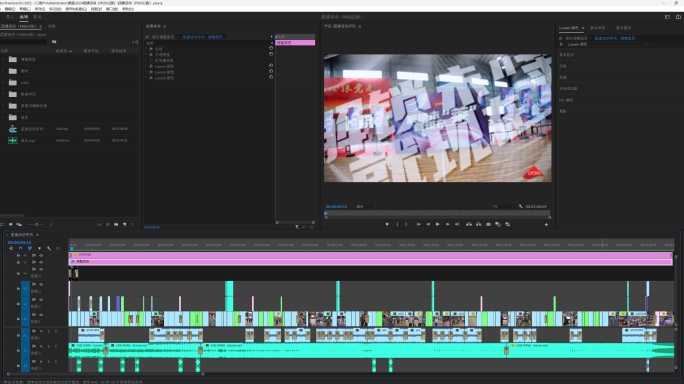Switch Project panel to icon view
The height and width of the screenshot is (384, 684).
(x=11, y=224)
